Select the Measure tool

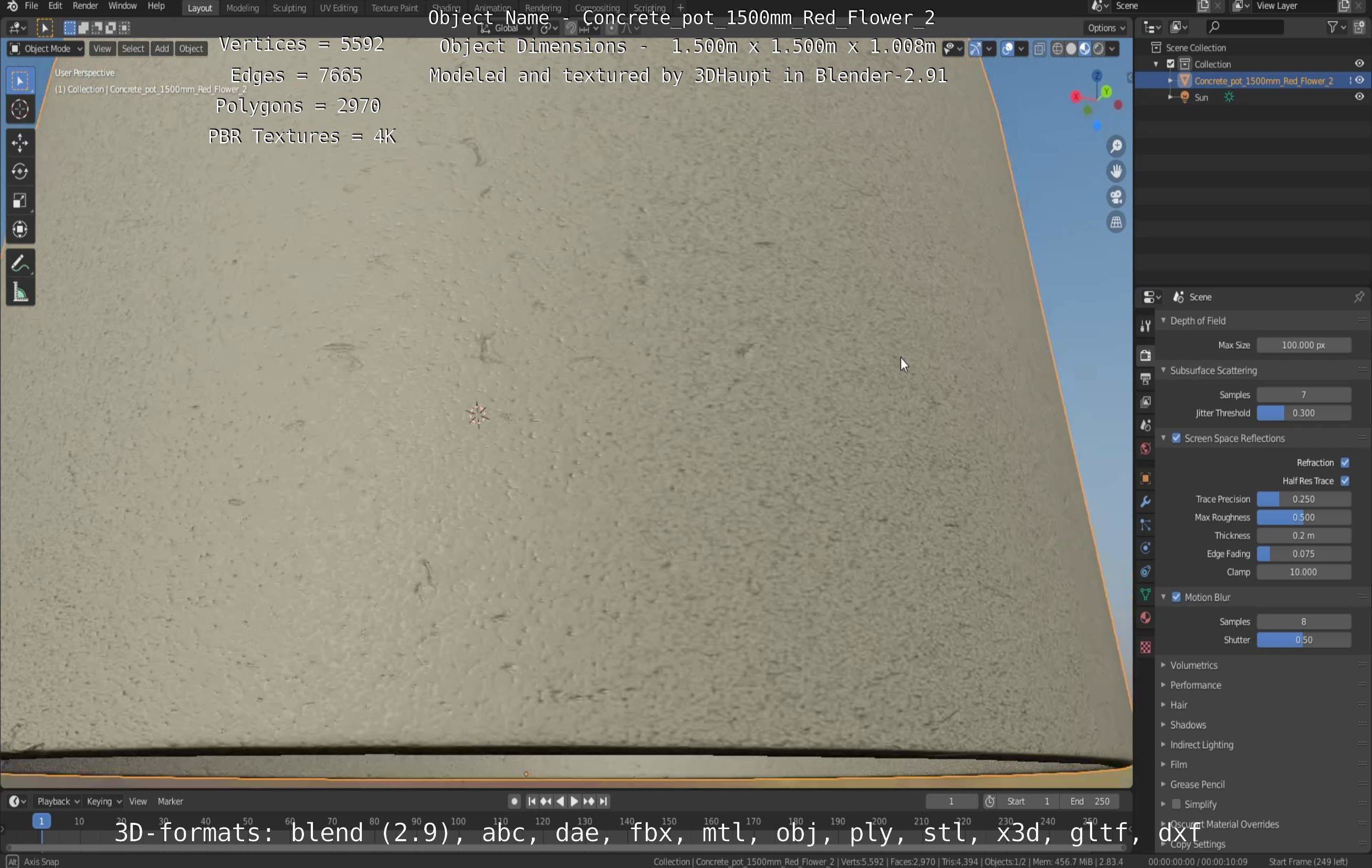point(20,292)
